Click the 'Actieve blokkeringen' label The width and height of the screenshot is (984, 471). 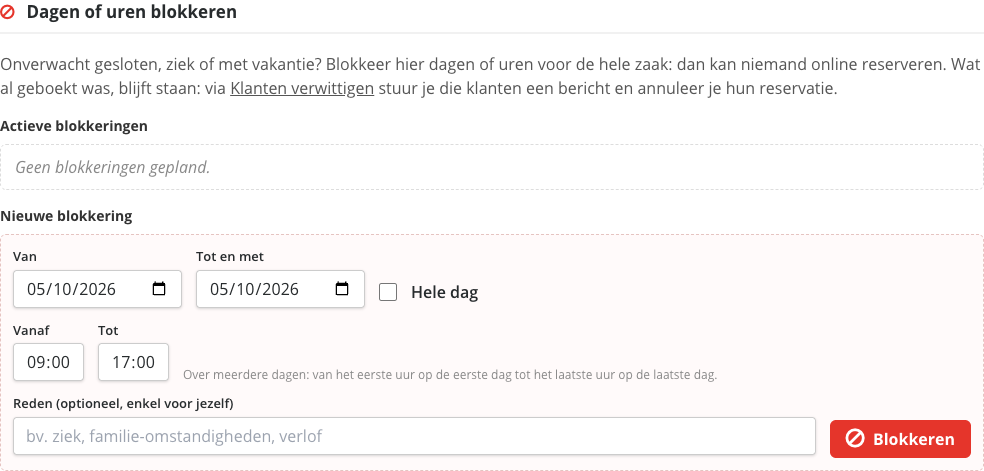74,126
